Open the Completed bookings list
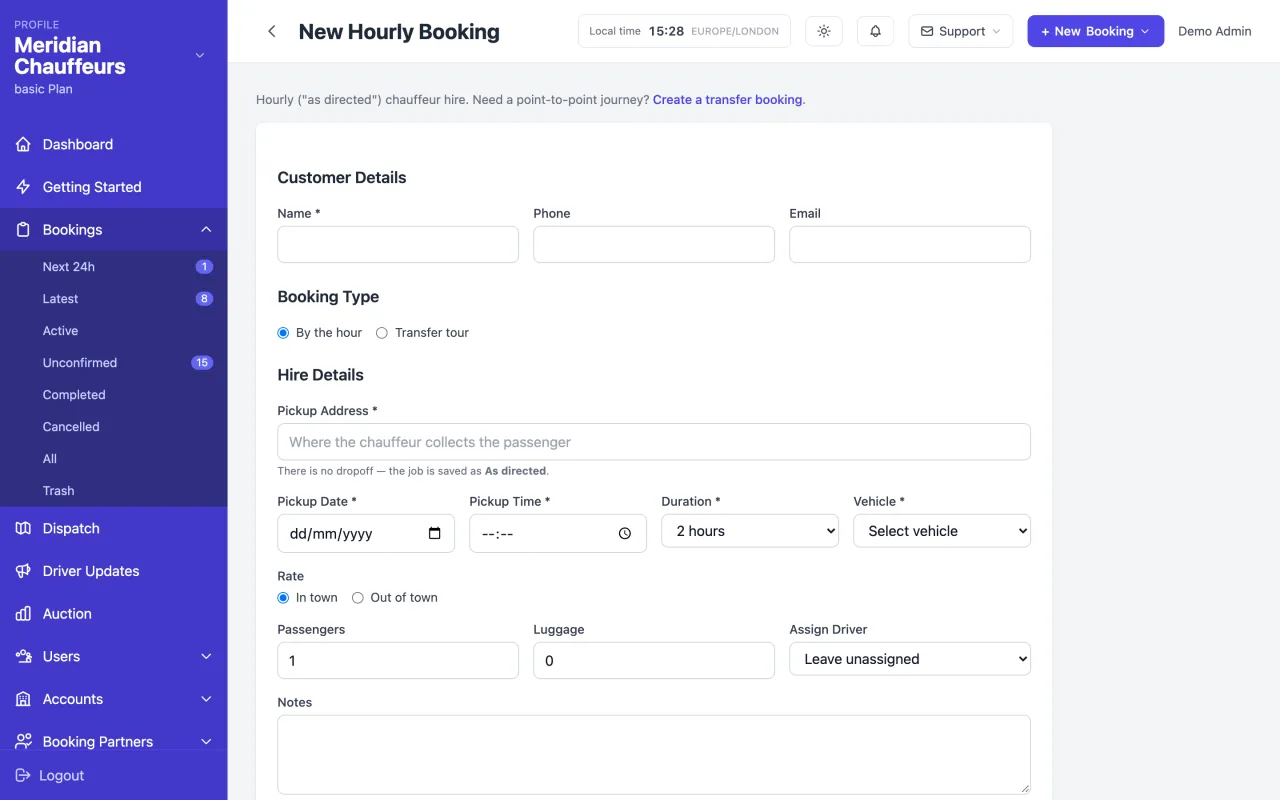The width and height of the screenshot is (1280, 800). pyautogui.click(x=114, y=395)
